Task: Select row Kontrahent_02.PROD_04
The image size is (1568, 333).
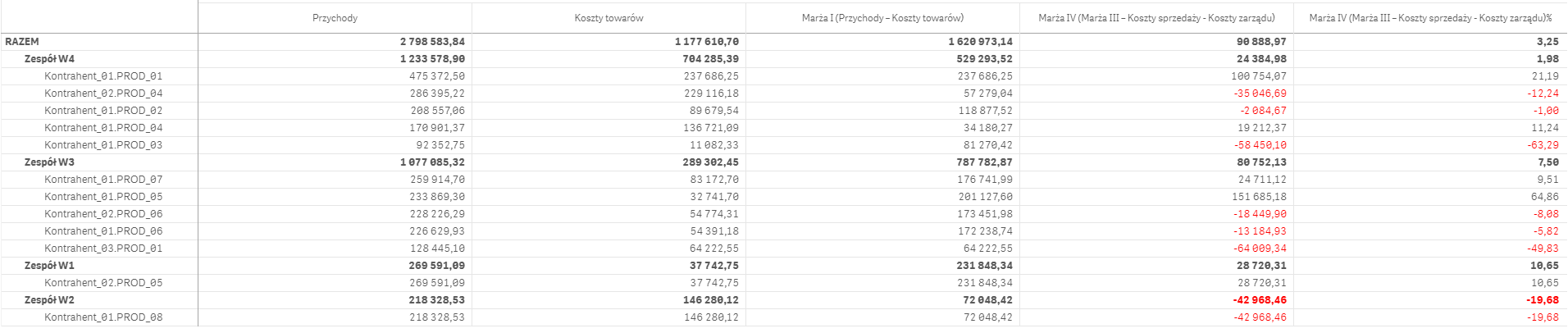Action: tap(103, 94)
